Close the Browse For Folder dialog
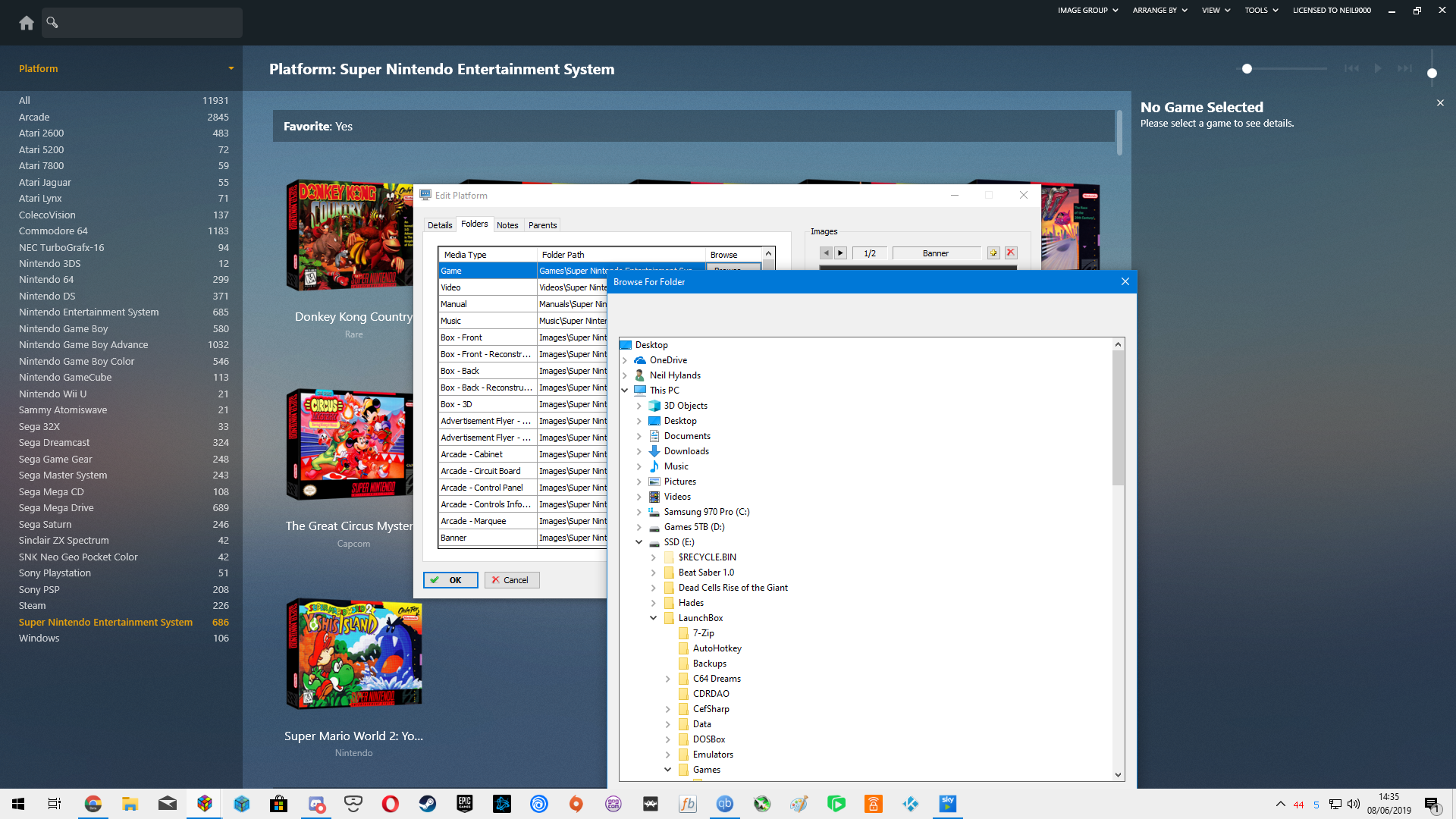 click(x=1125, y=282)
